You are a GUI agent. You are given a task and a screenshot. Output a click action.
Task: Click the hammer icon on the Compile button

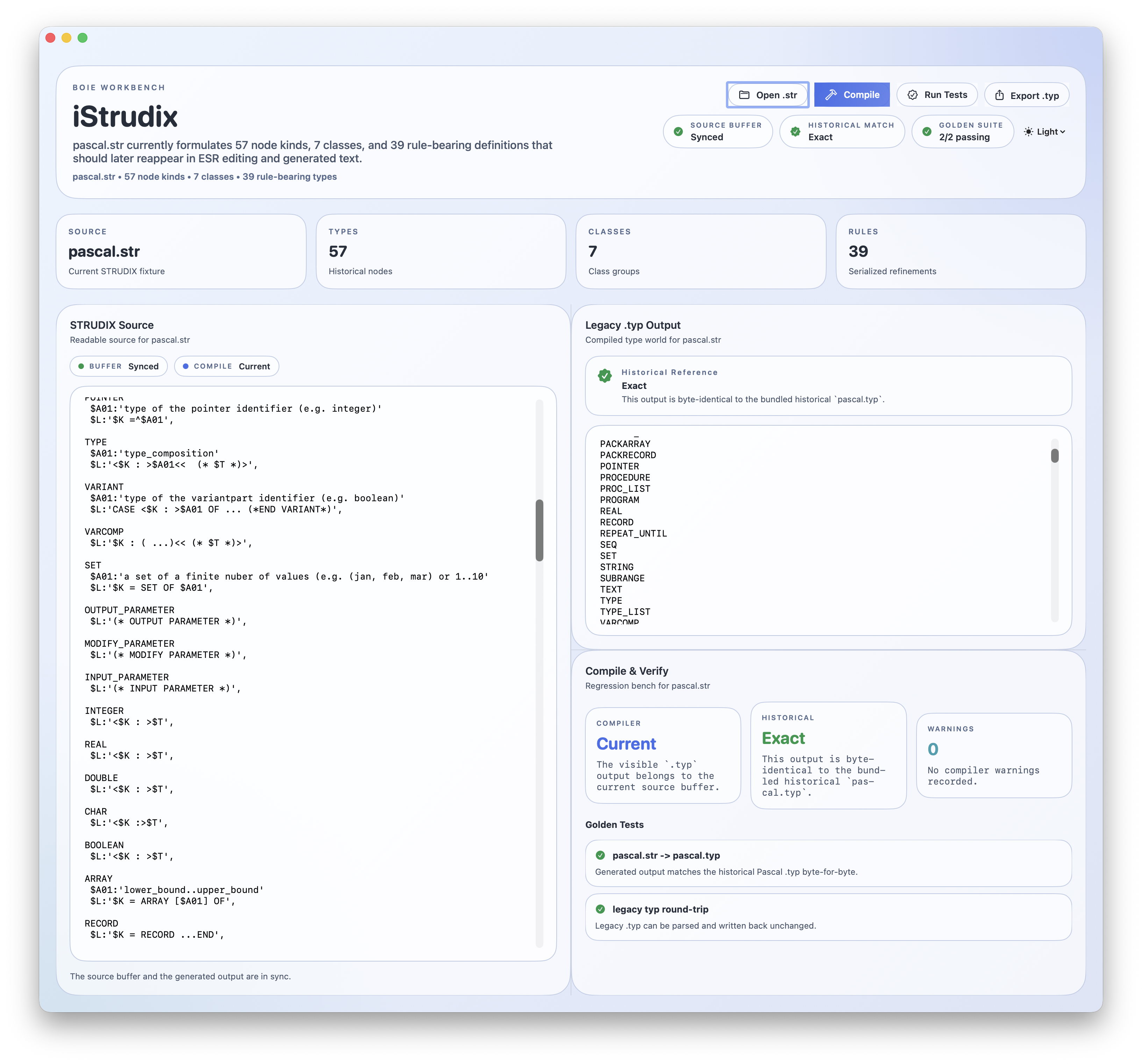click(x=831, y=94)
